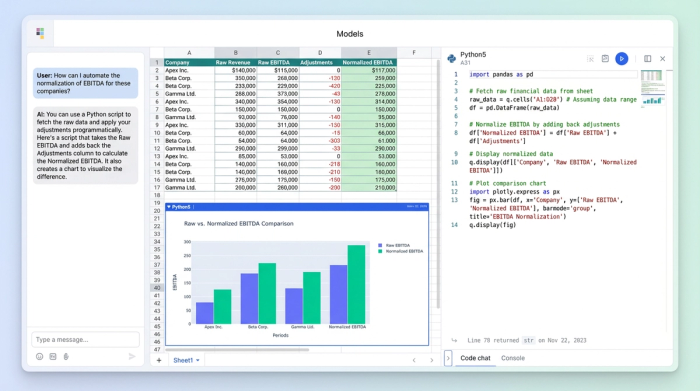
Task: Switch to the Code chat tab
Action: click(x=475, y=358)
